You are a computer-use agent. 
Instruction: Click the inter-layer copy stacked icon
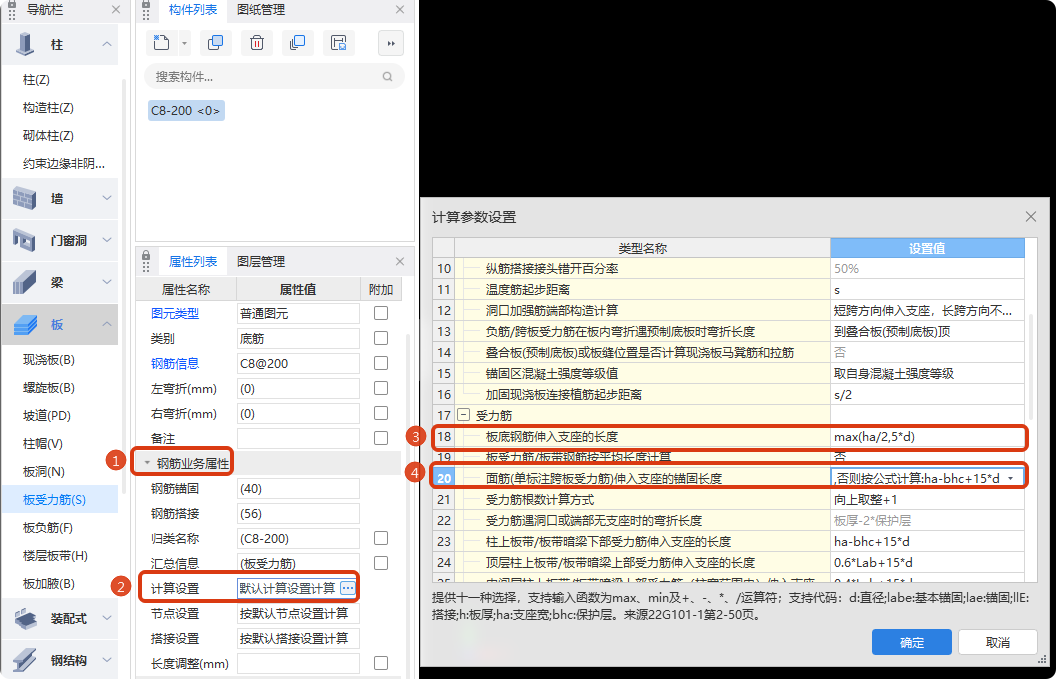pyautogui.click(x=298, y=43)
